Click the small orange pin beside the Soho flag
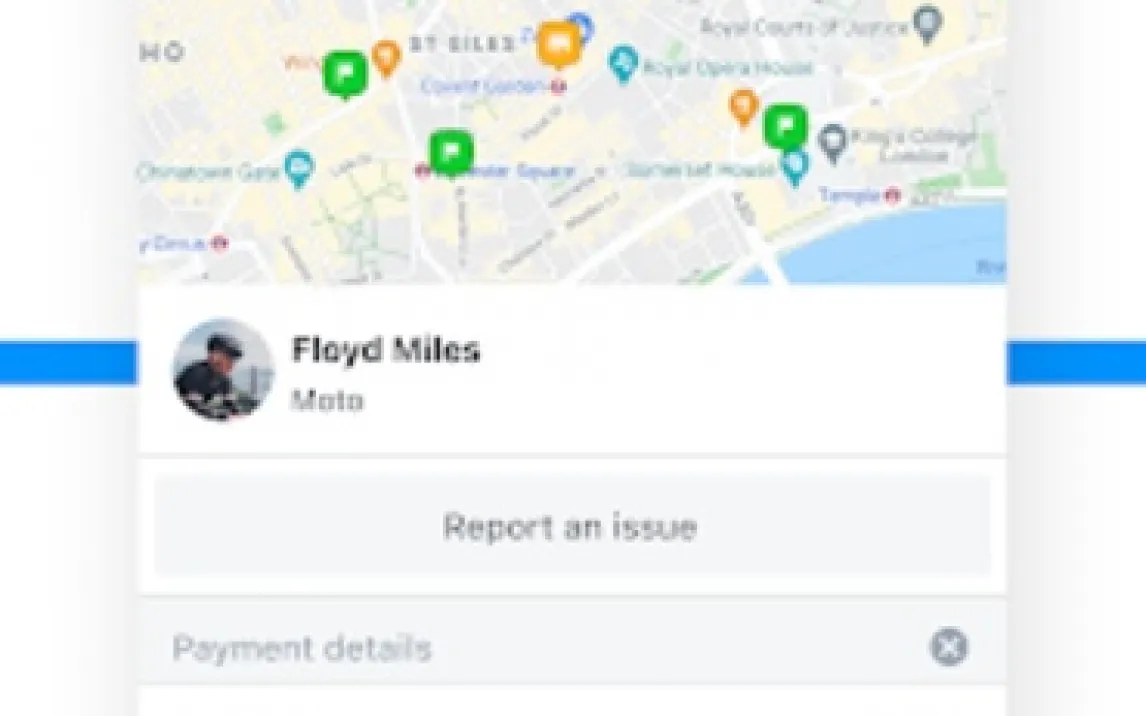Viewport: 1146px width, 716px height. coord(386,58)
